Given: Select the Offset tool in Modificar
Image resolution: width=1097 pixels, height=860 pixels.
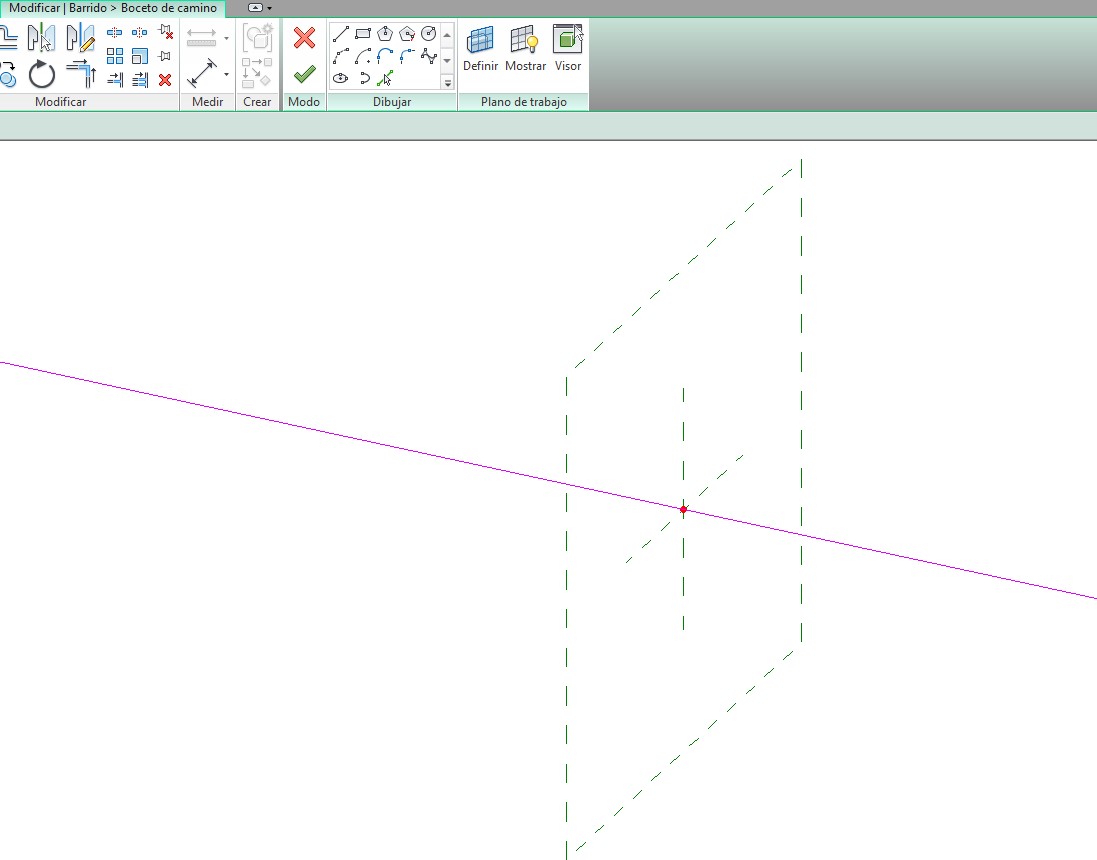Looking at the screenshot, I should coord(8,37).
